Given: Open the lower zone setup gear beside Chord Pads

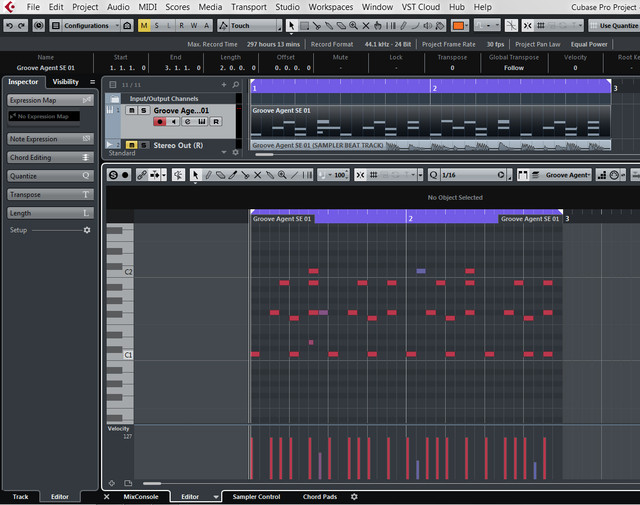Looking at the screenshot, I should pyautogui.click(x=354, y=497).
